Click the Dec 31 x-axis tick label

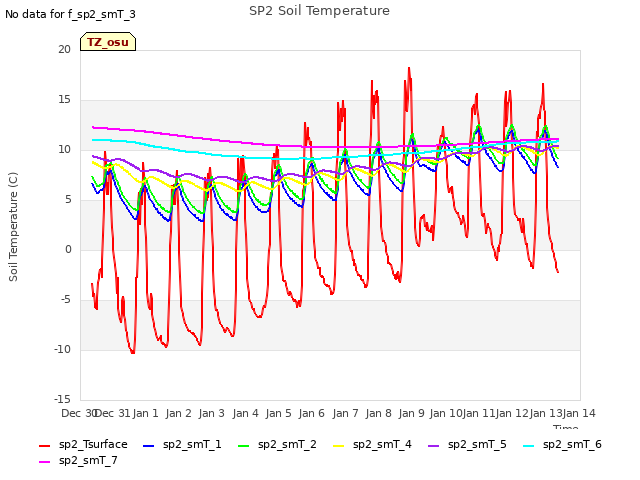click(x=112, y=413)
